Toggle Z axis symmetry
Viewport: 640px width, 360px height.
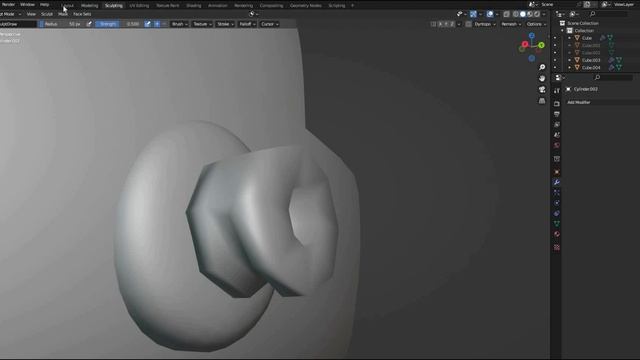[452, 24]
